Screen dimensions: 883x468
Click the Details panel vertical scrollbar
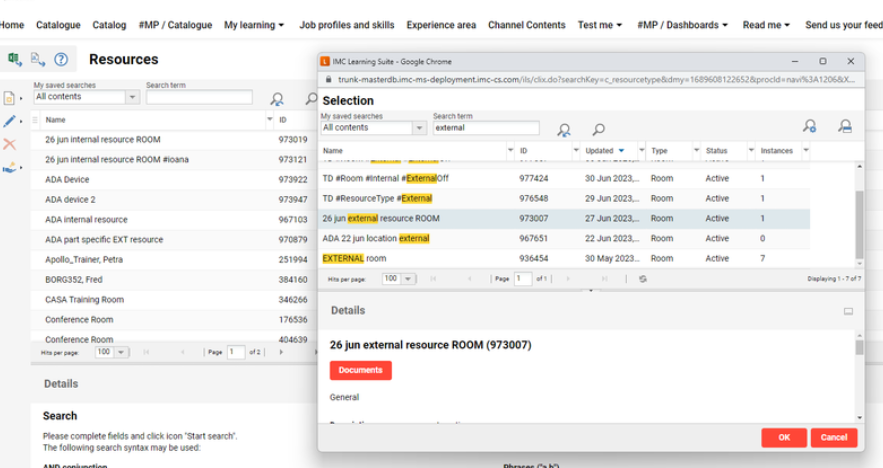coord(859,347)
